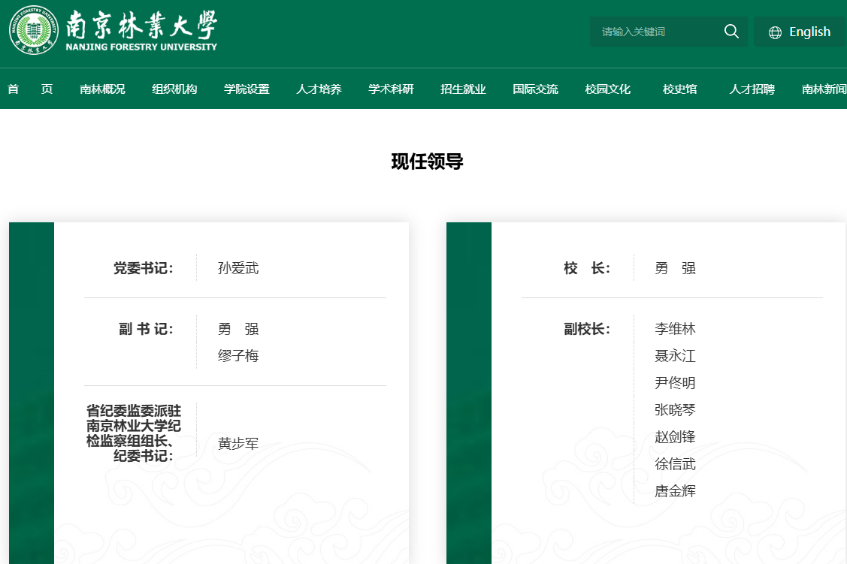Open the 学术科研 menu

pyautogui.click(x=391, y=89)
